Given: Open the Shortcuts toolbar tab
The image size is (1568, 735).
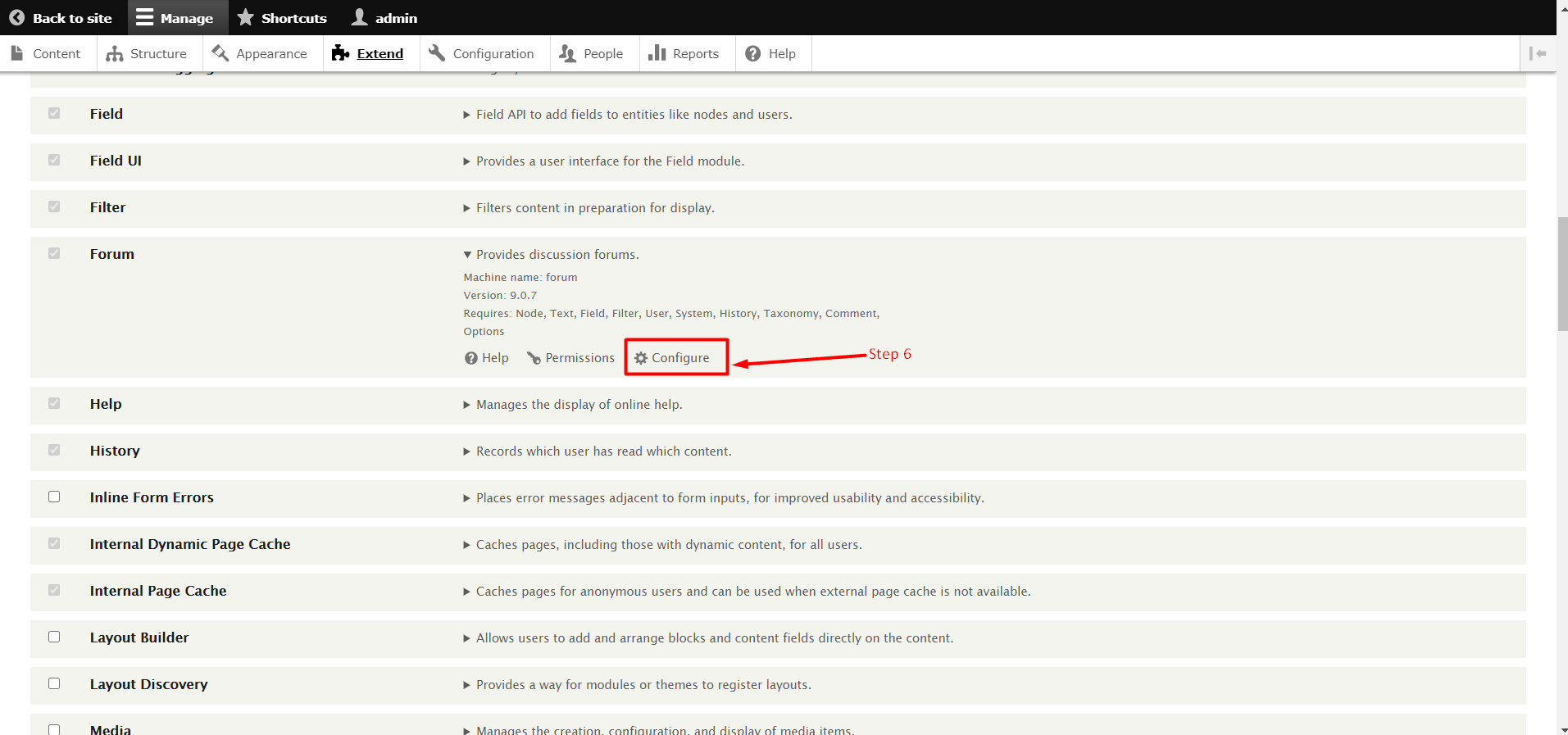Looking at the screenshot, I should [x=282, y=17].
